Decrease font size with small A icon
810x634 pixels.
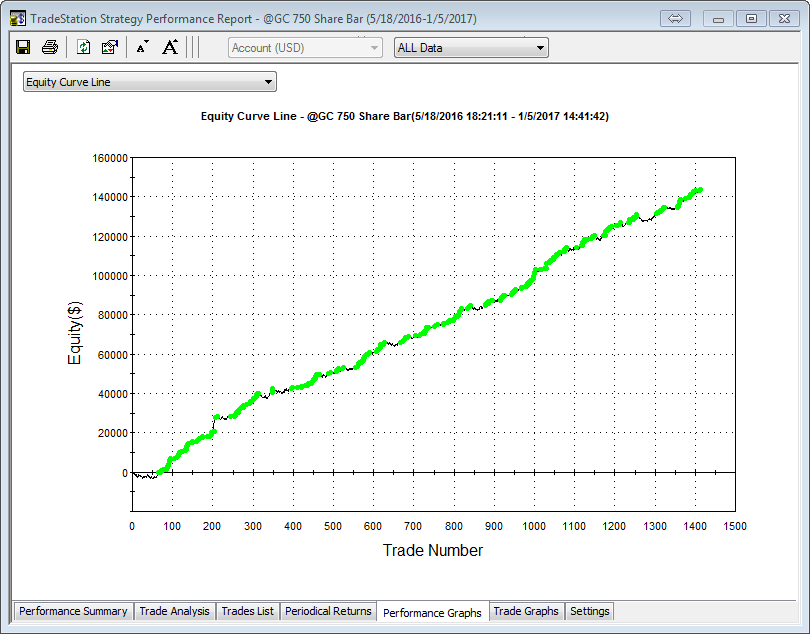(x=142, y=47)
